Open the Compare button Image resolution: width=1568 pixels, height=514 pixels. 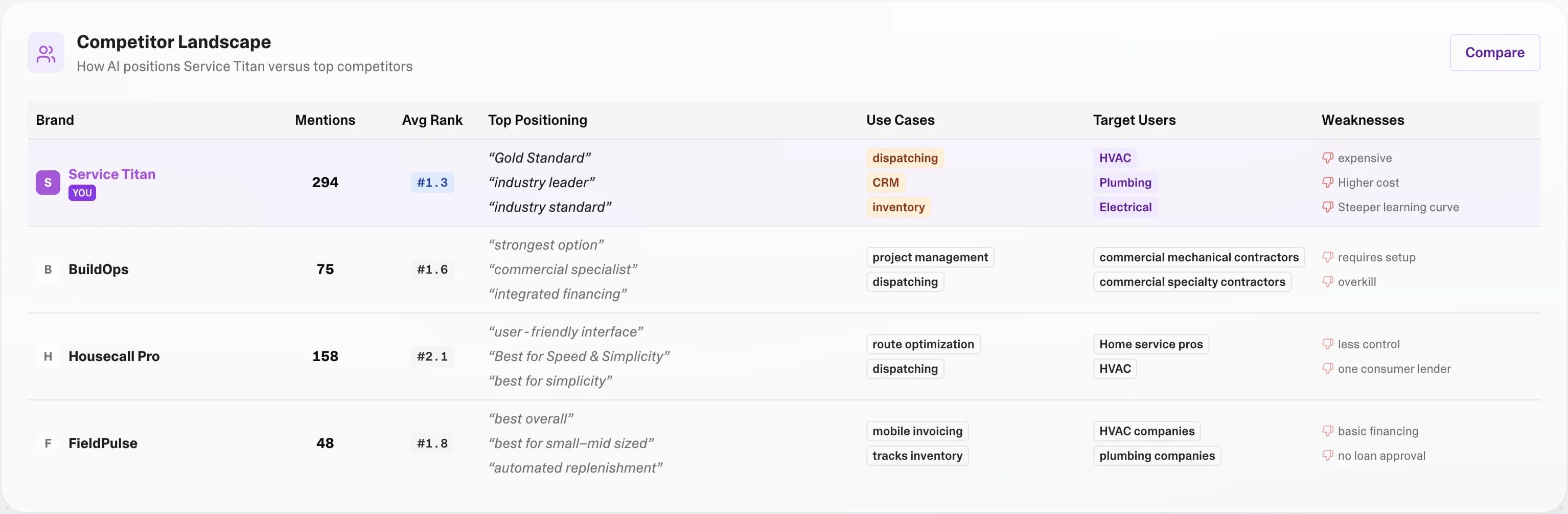point(1494,53)
